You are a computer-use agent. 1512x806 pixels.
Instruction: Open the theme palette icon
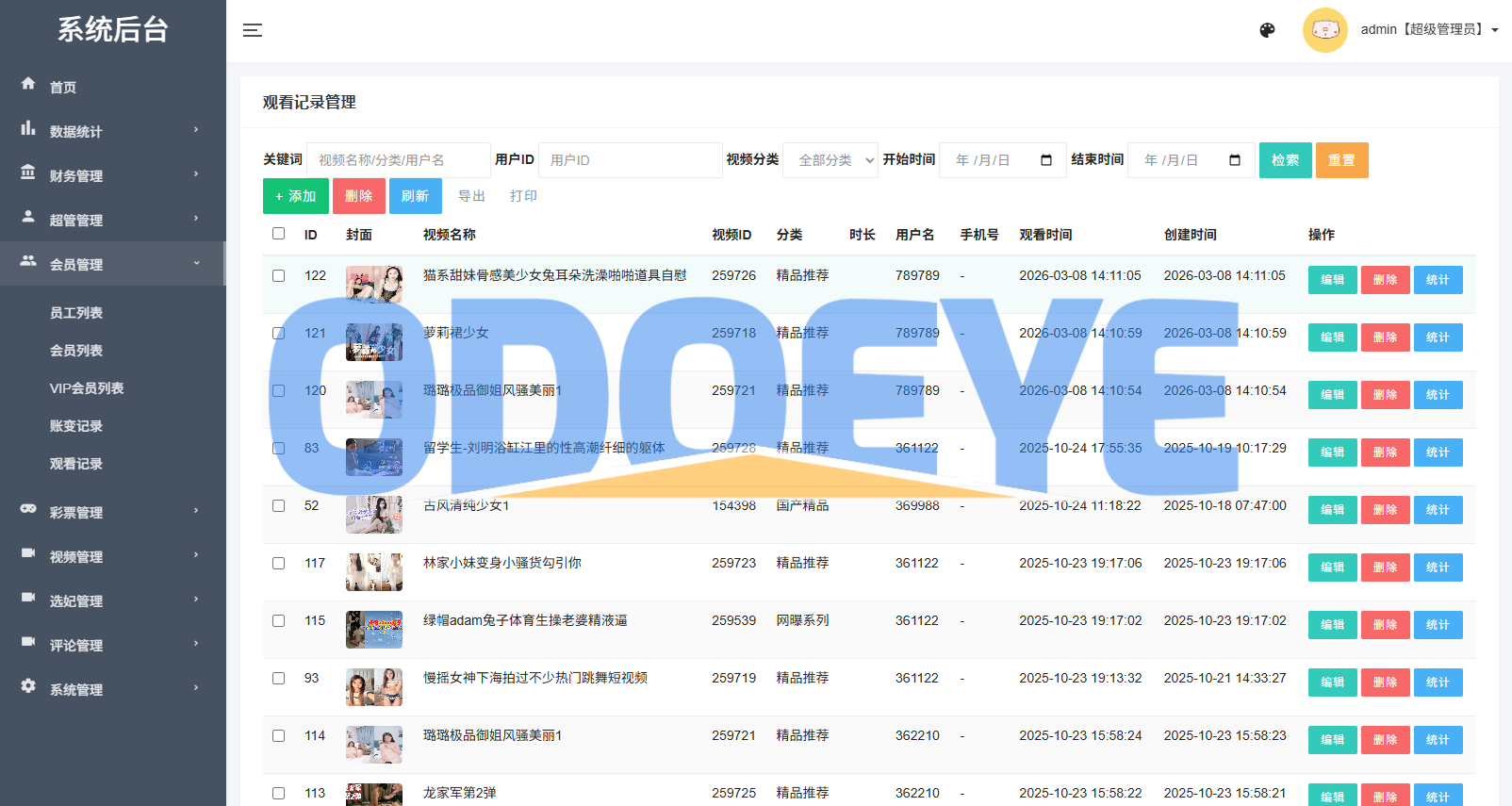(1267, 30)
